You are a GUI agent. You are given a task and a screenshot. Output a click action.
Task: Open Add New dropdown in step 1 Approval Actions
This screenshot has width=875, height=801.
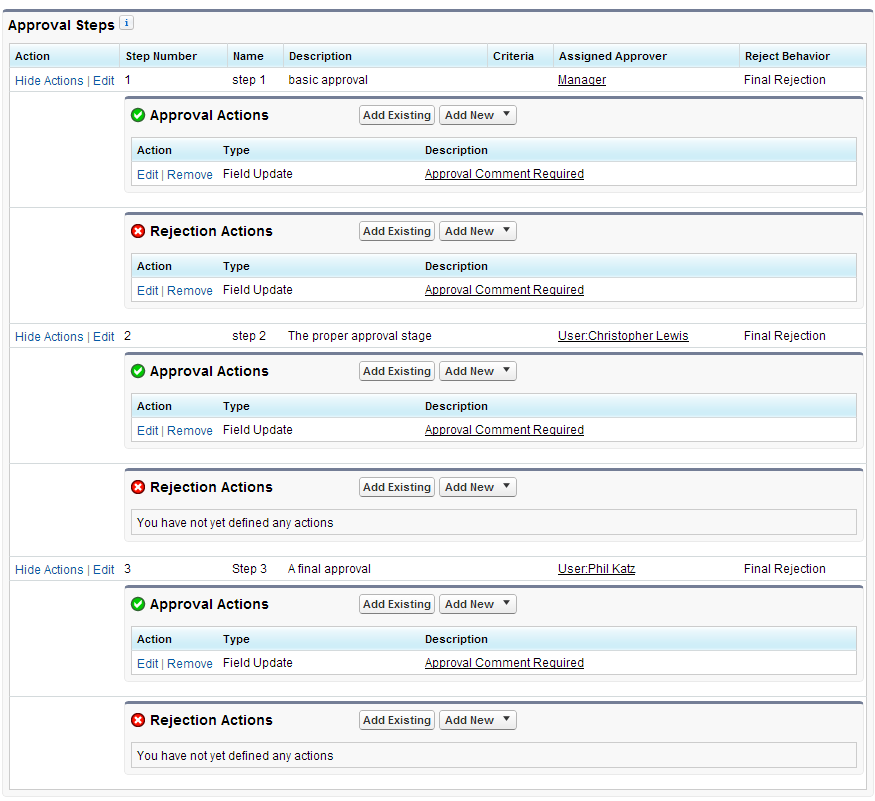tap(477, 116)
